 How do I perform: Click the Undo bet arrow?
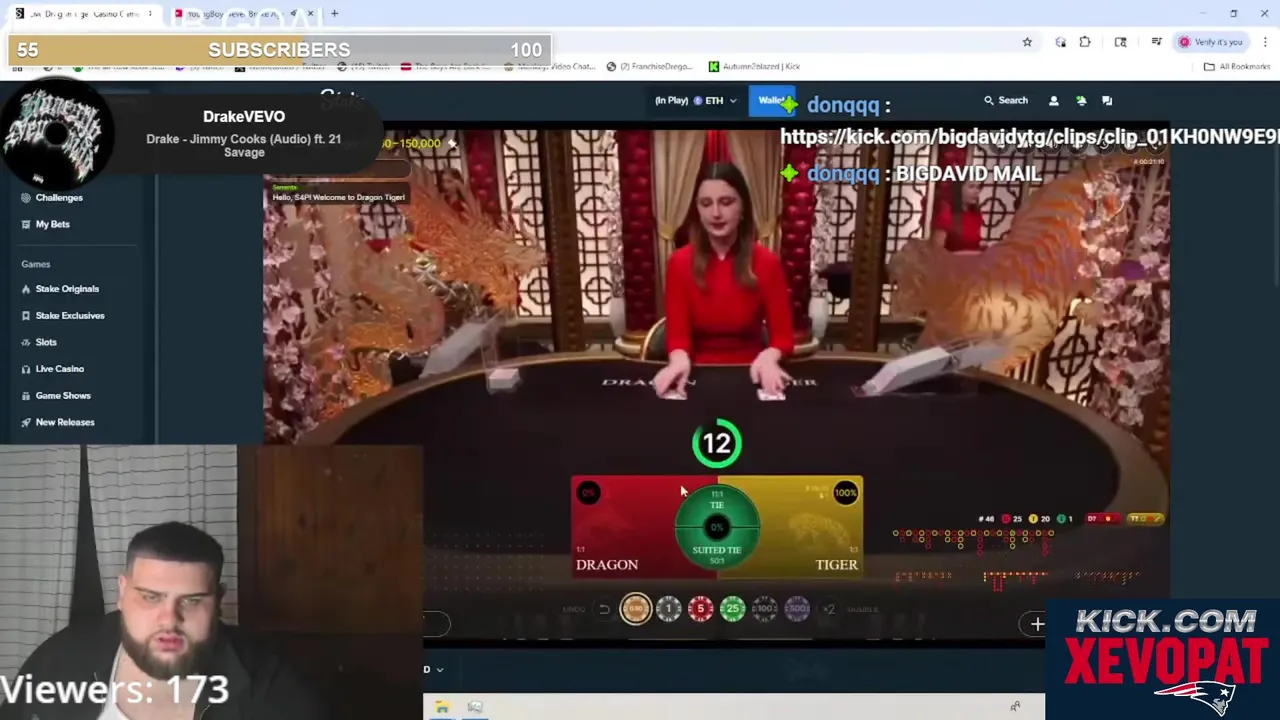604,609
